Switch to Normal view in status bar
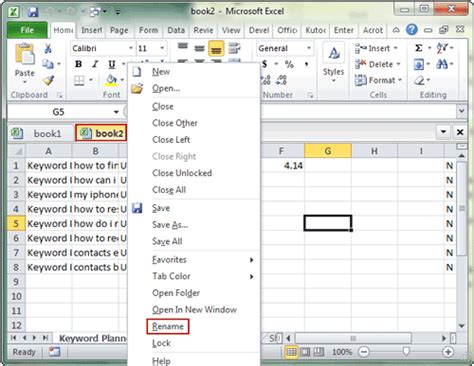The image size is (474, 366). [x=291, y=352]
